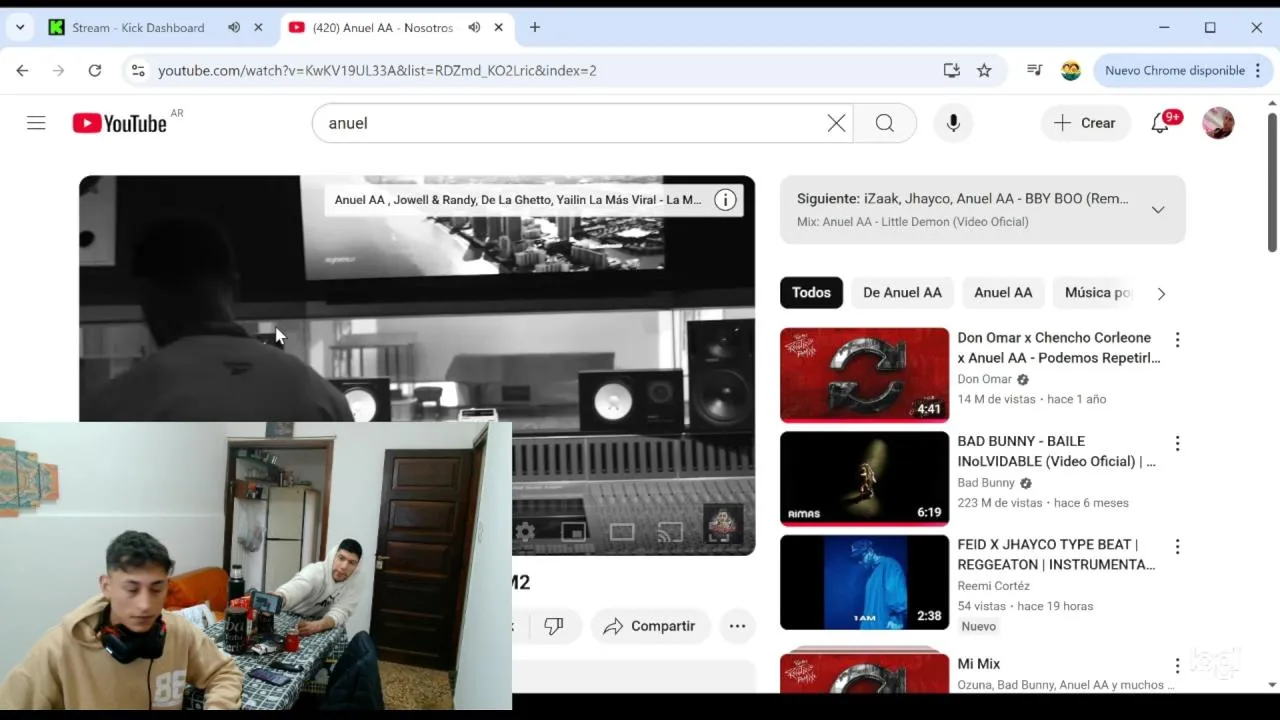The width and height of the screenshot is (1280, 720).
Task: Click the magnifier search button
Action: pyautogui.click(x=885, y=123)
